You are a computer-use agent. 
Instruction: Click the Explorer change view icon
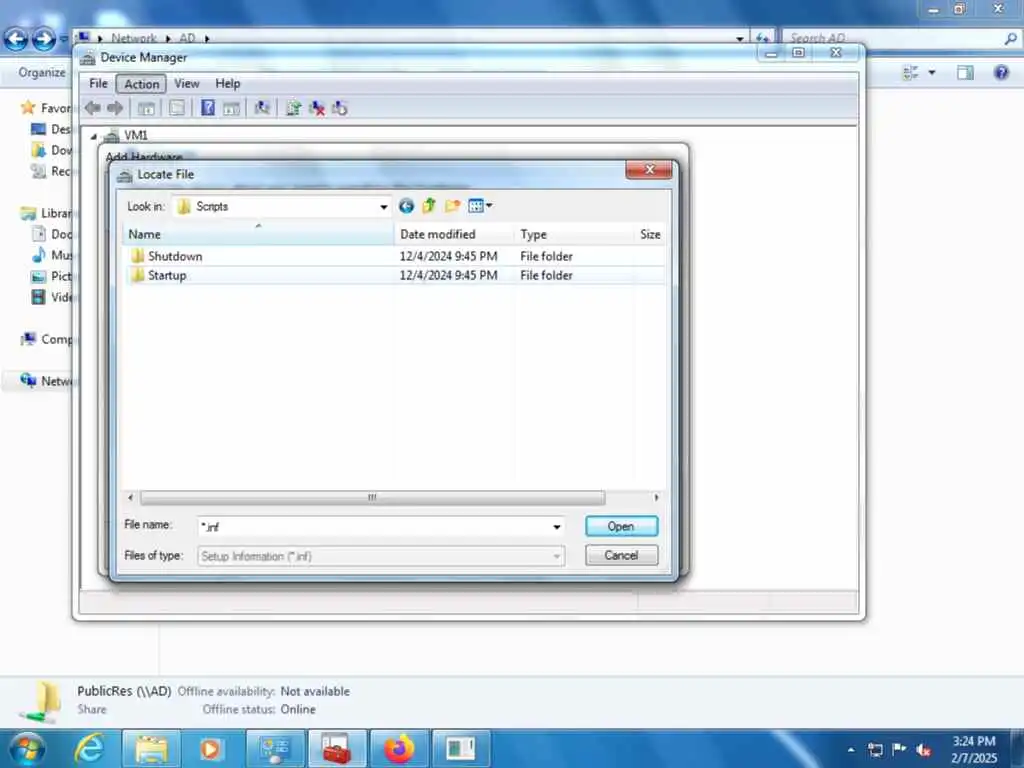point(910,72)
